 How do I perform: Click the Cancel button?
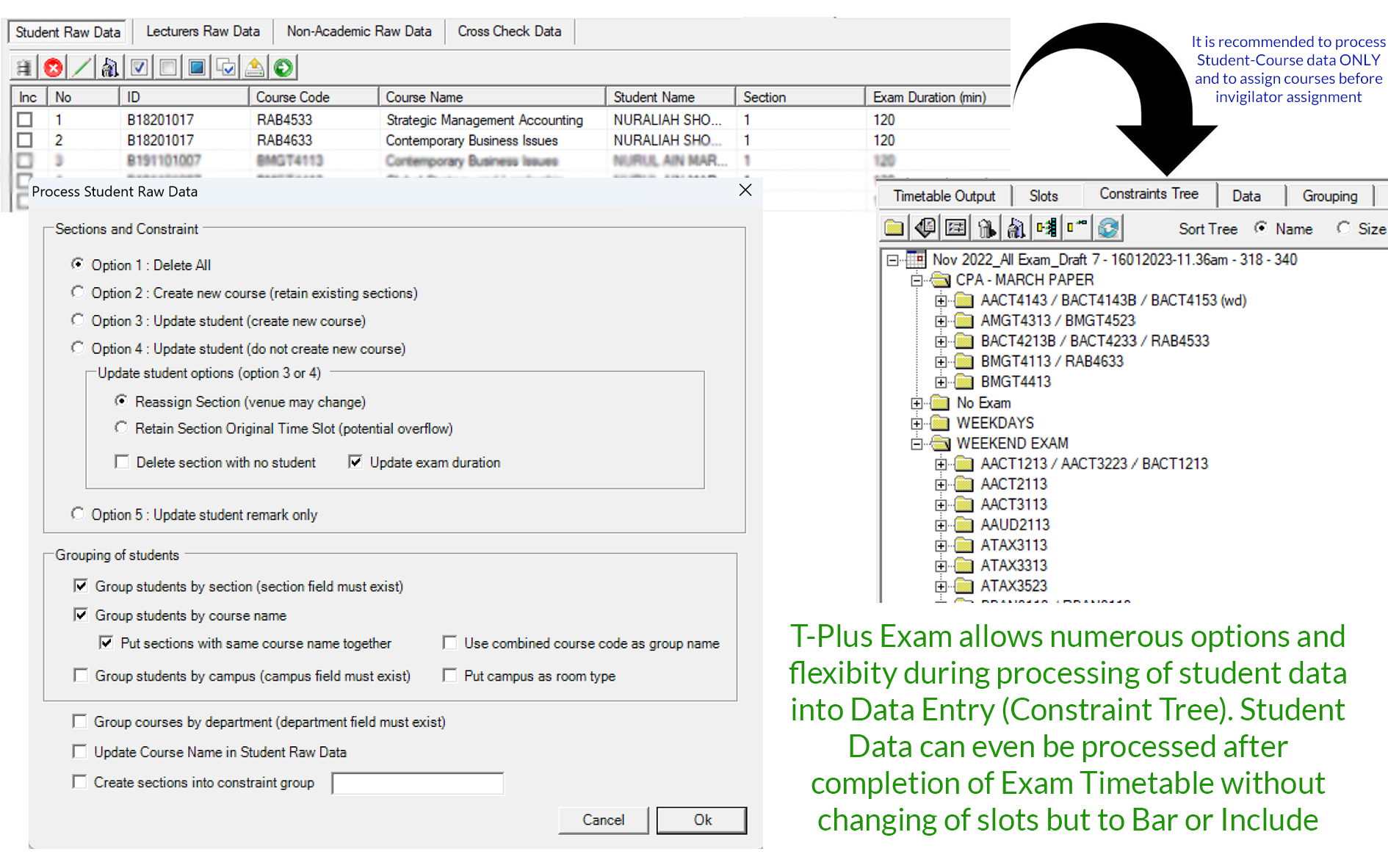click(603, 820)
